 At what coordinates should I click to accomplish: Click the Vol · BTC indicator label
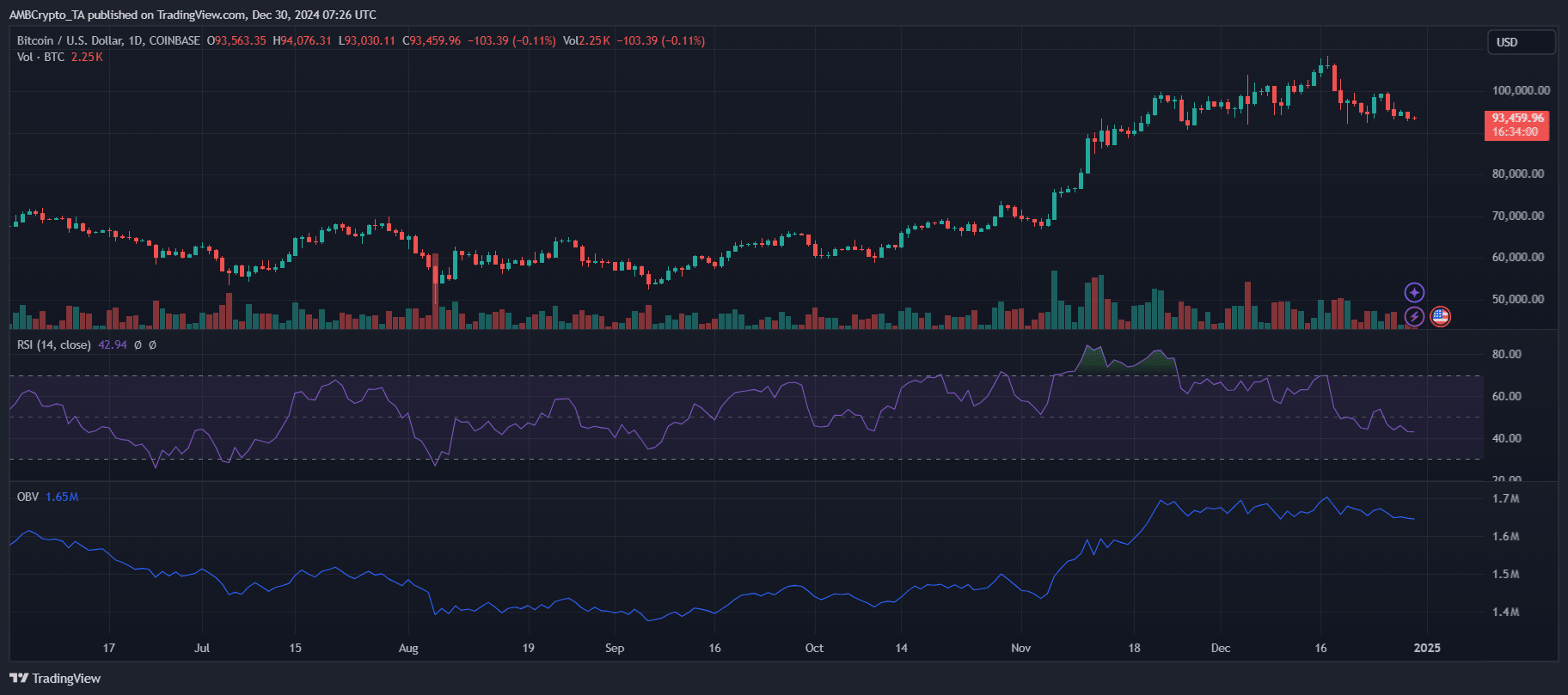pos(40,57)
